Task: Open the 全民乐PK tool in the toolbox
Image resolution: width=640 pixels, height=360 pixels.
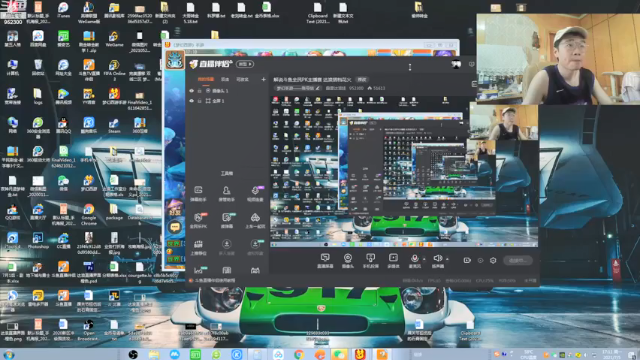Action: click(198, 220)
